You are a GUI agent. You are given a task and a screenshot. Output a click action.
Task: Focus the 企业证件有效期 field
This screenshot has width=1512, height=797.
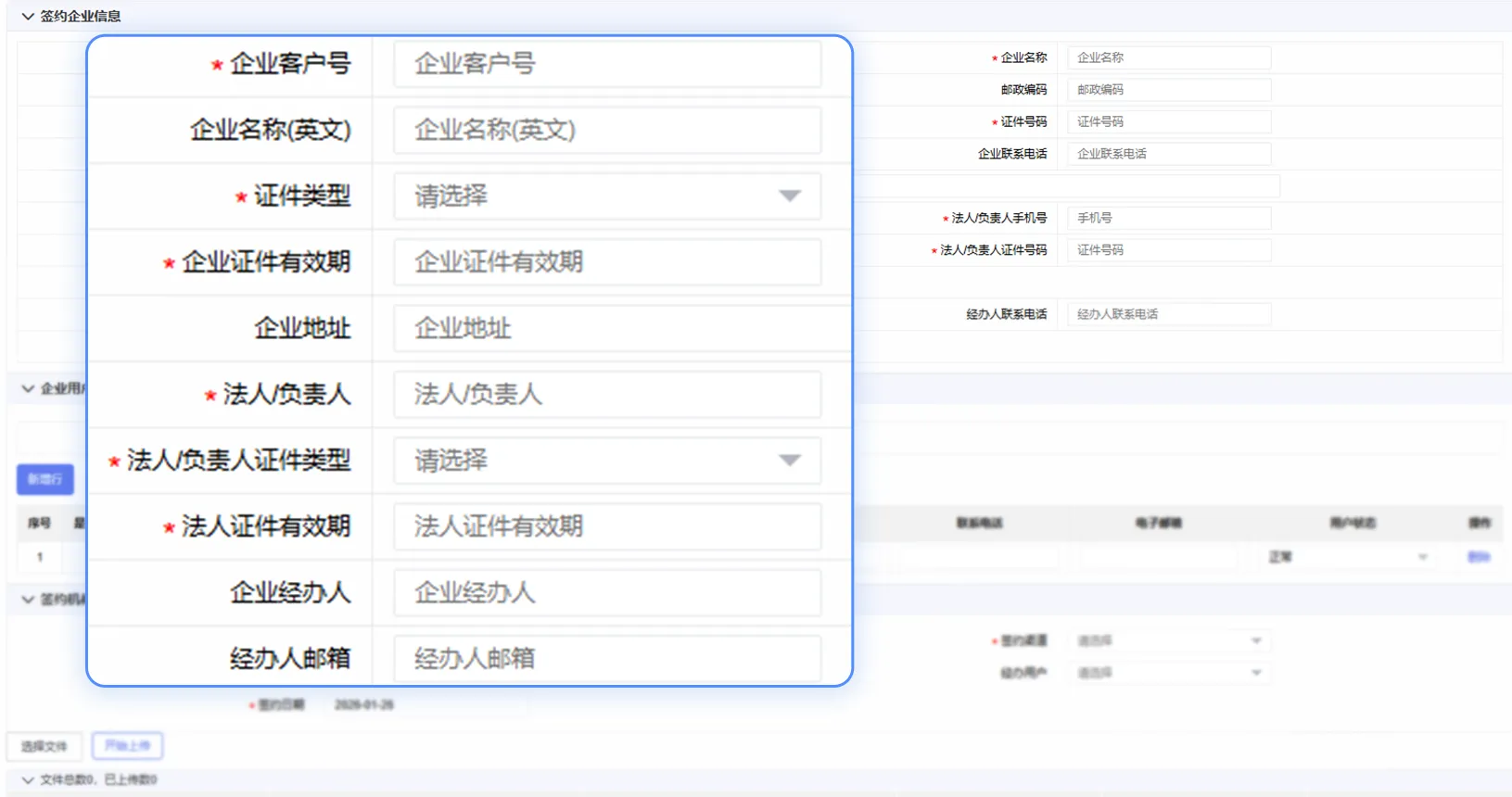[x=606, y=262]
